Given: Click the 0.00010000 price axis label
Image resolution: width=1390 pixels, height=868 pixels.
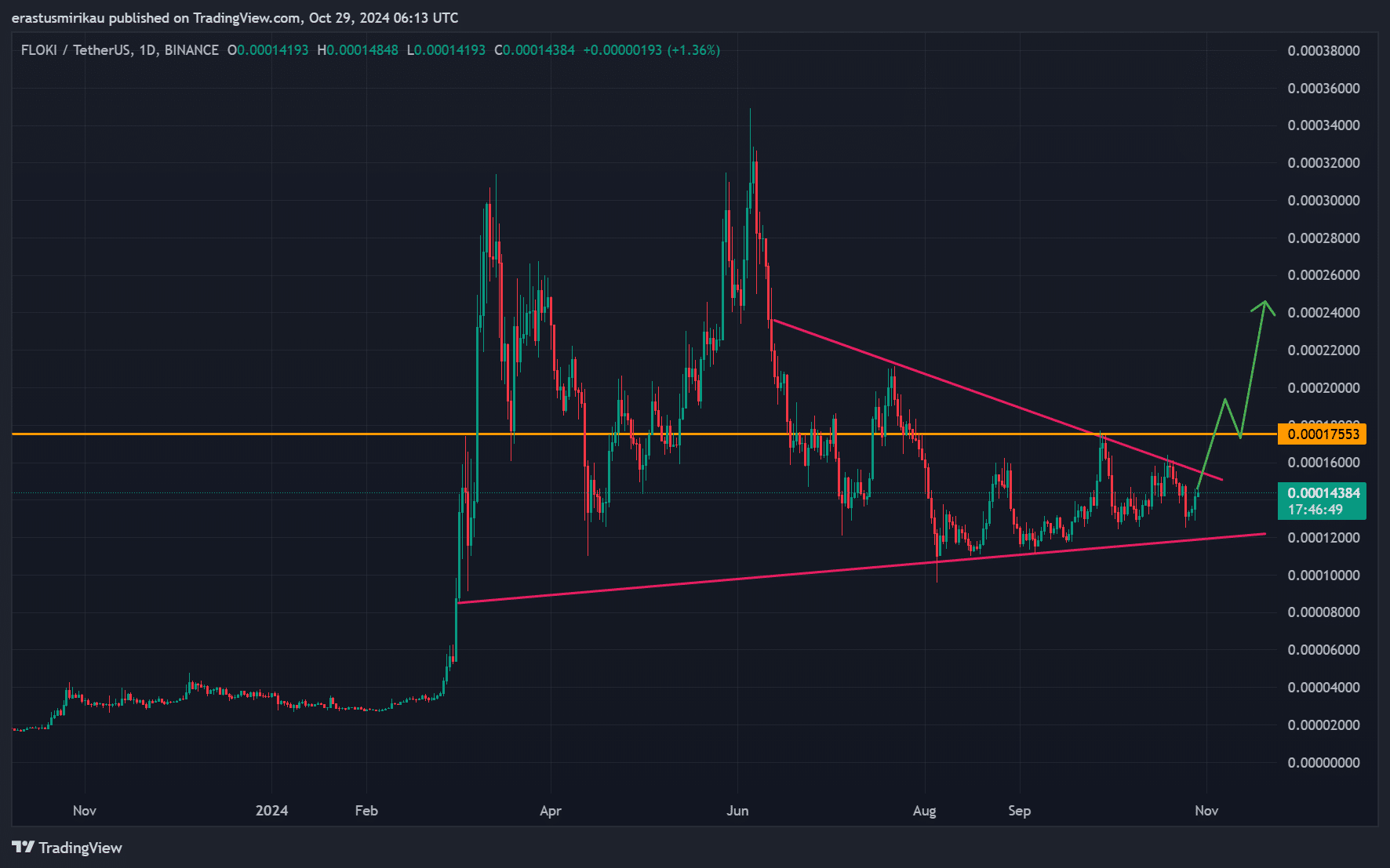Looking at the screenshot, I should [x=1323, y=576].
